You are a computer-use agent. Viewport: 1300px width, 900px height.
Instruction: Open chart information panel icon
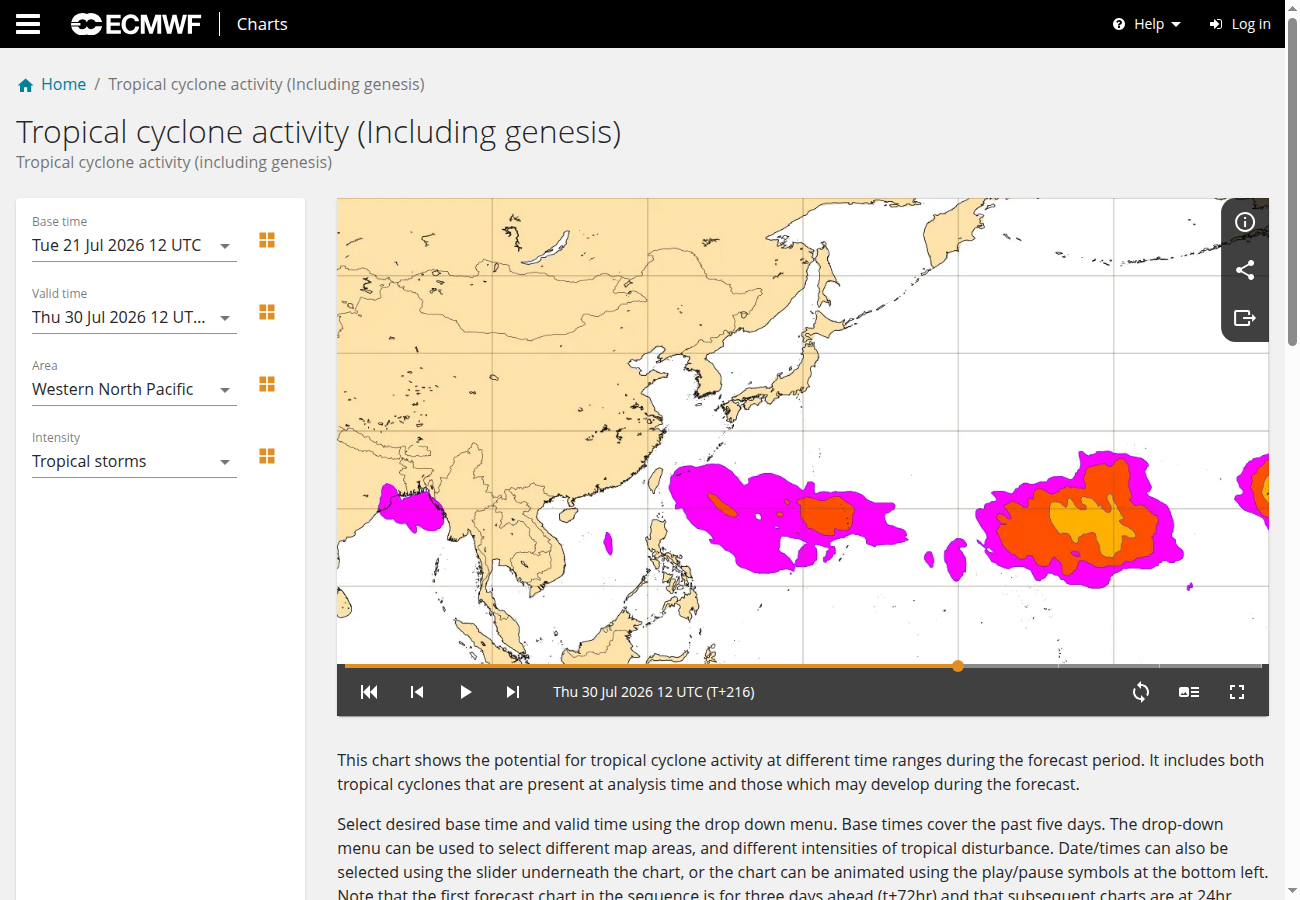tap(1245, 222)
